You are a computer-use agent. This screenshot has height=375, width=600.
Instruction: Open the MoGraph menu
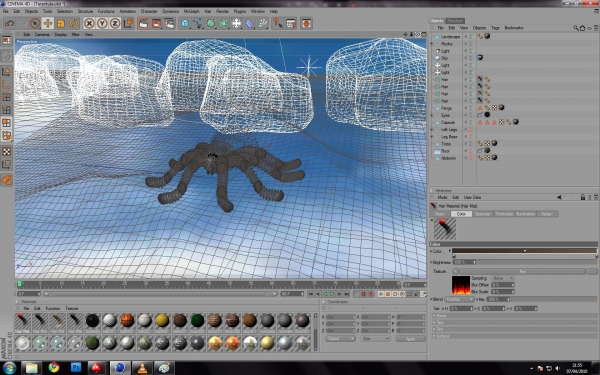[191, 11]
